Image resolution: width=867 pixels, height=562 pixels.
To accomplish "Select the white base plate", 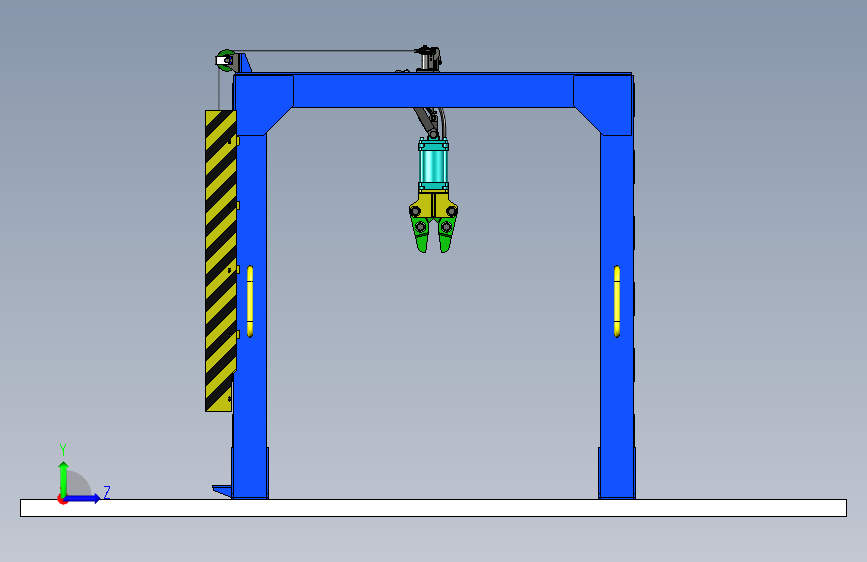I will tap(434, 508).
